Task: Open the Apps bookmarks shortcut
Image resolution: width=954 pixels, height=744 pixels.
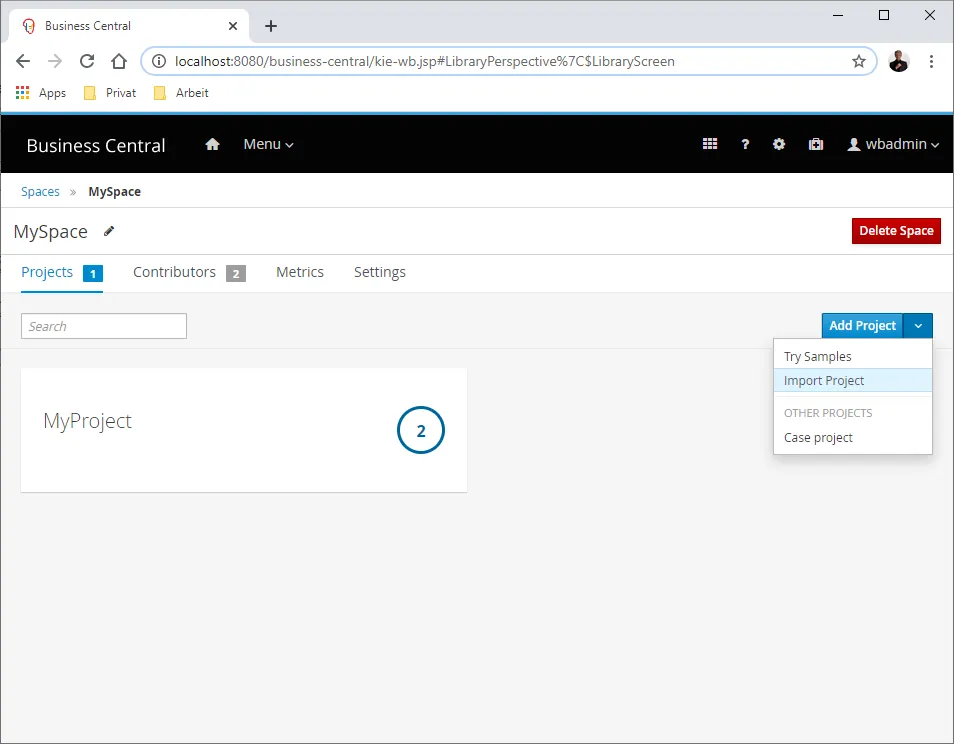Action: (40, 92)
